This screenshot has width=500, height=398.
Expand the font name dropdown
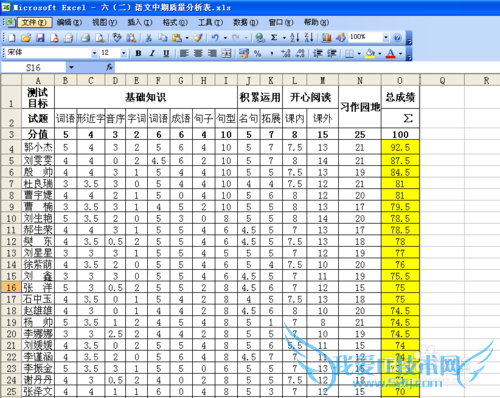tap(95, 53)
